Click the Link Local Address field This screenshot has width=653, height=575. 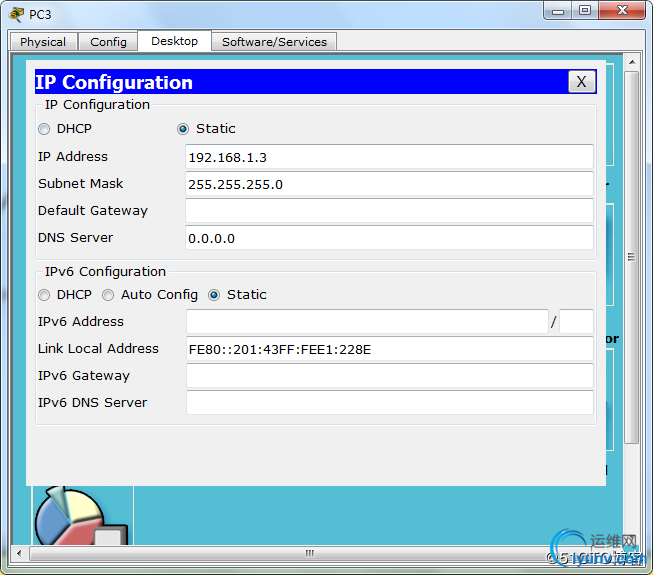pyautogui.click(x=390, y=349)
